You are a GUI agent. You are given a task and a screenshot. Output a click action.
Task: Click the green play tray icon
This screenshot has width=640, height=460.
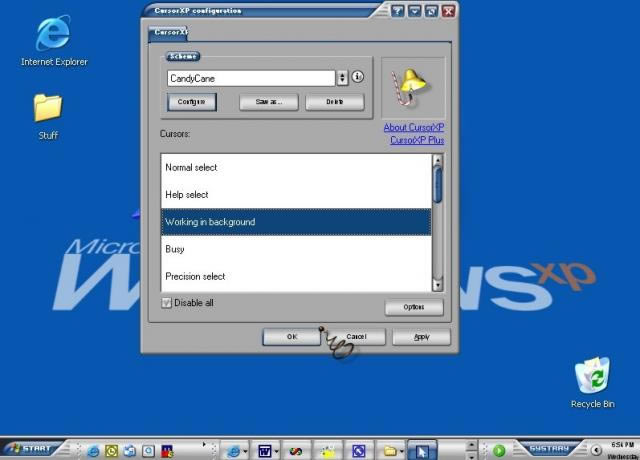tap(499, 451)
